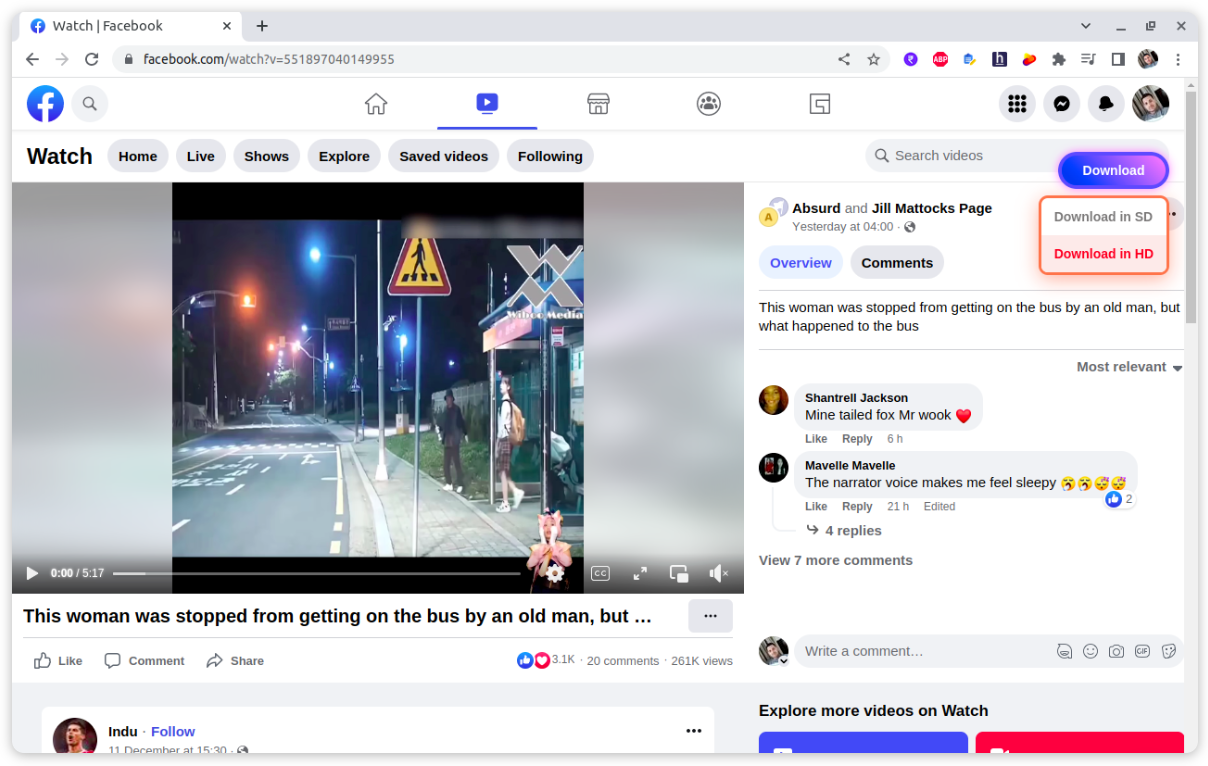Screen dimensions: 1208x766
Task: Attach photo with camera icon
Action: [1116, 651]
